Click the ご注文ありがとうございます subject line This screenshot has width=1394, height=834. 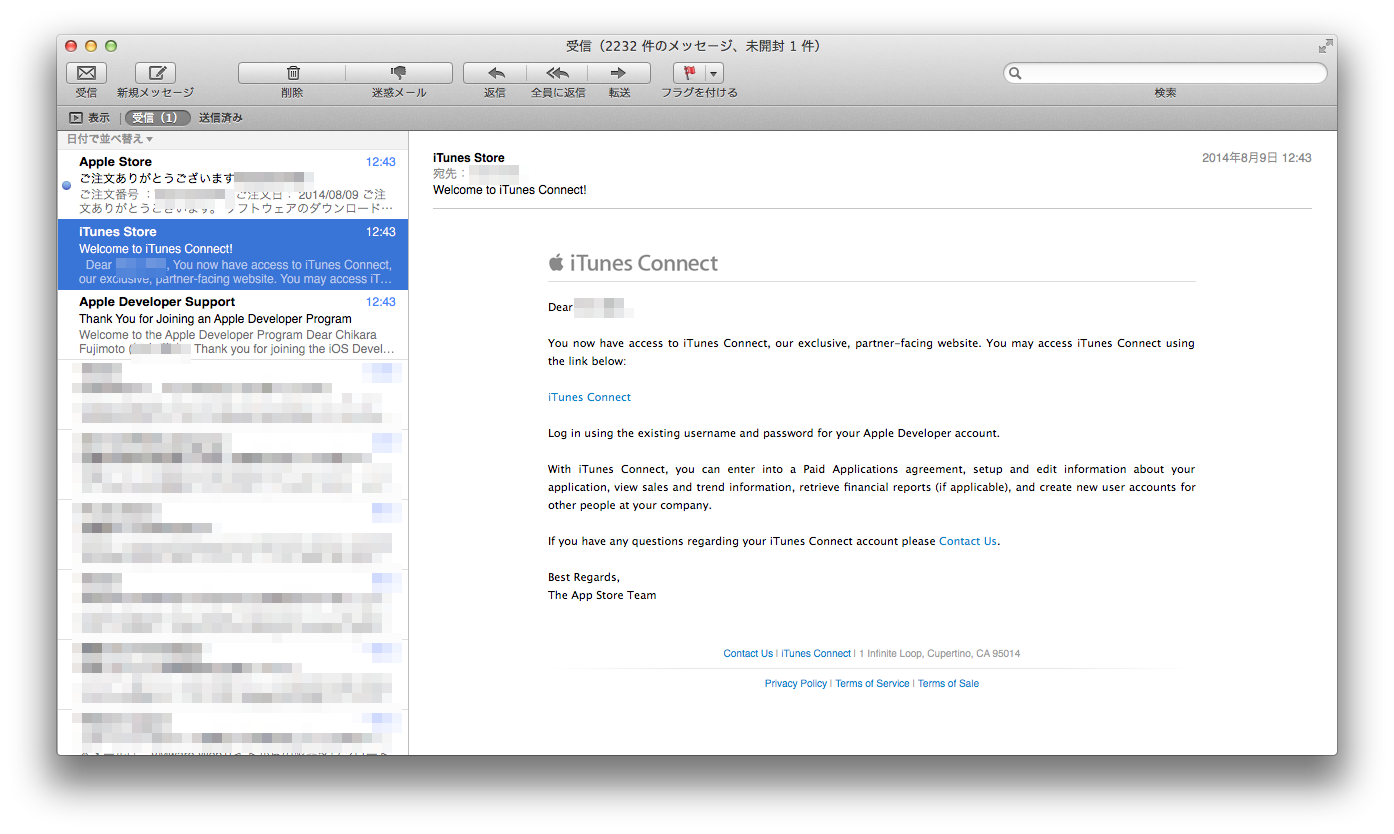click(156, 178)
